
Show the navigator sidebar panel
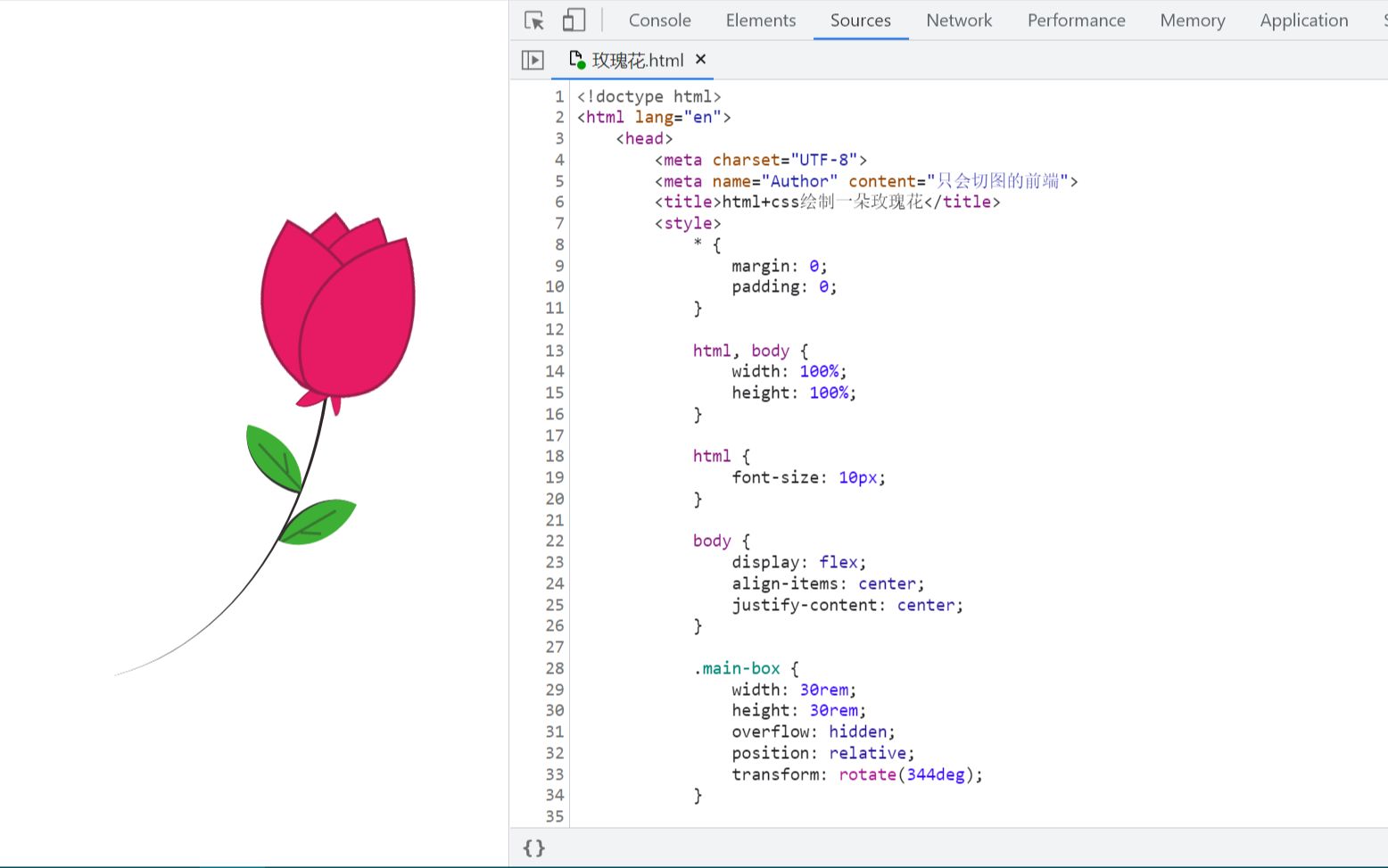coord(533,60)
